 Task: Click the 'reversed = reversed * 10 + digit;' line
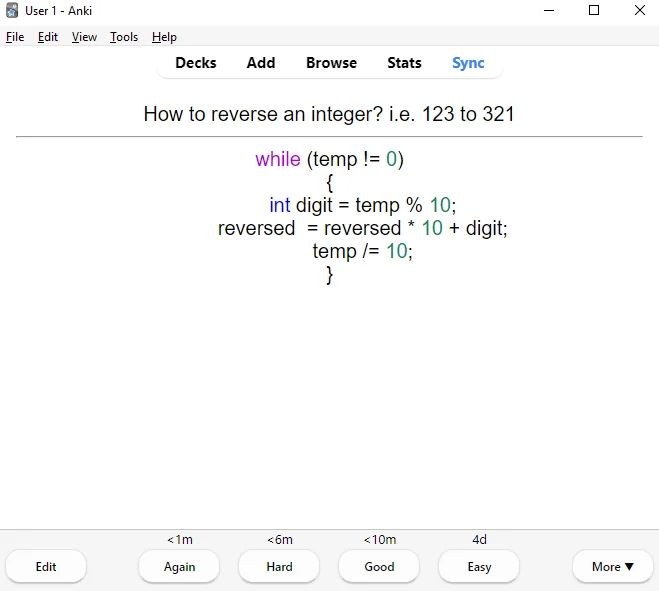(x=363, y=229)
